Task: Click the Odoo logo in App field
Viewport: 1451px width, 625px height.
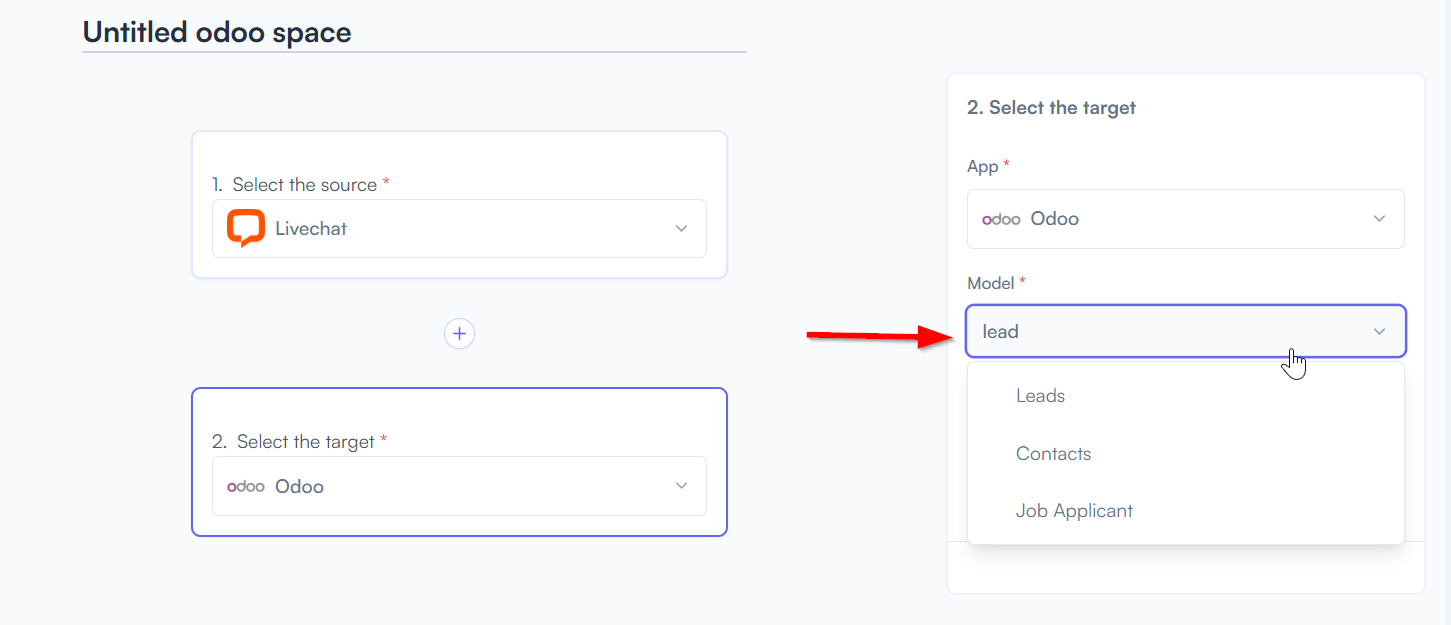Action: 1001,219
